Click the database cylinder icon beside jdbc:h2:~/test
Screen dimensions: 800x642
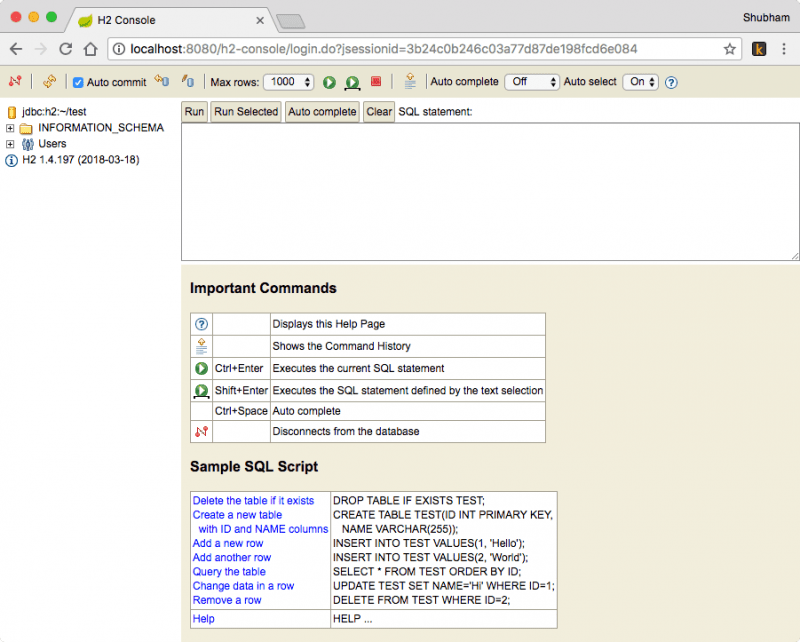(x=12, y=112)
